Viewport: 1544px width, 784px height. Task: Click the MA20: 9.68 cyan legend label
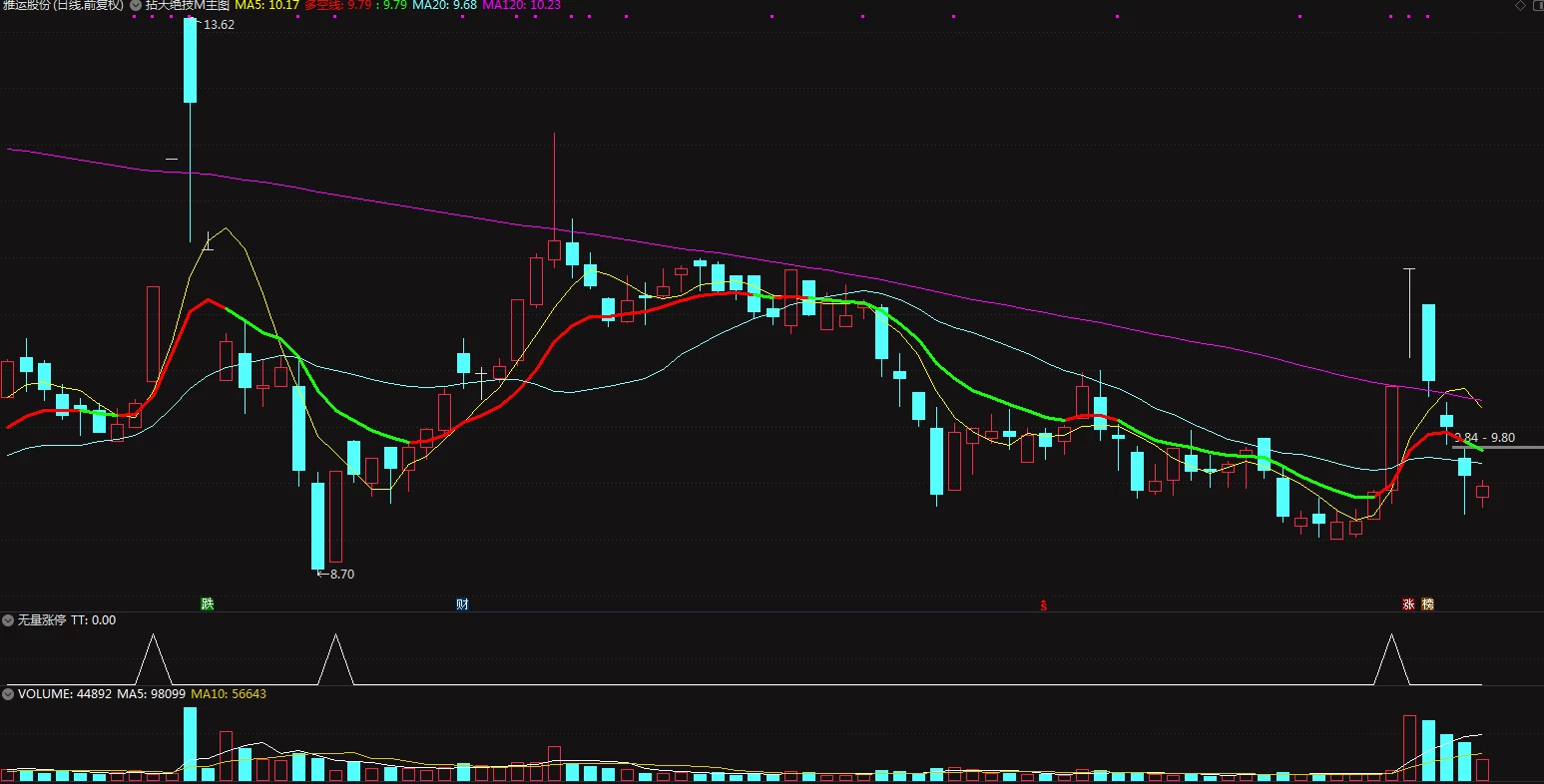pyautogui.click(x=444, y=5)
